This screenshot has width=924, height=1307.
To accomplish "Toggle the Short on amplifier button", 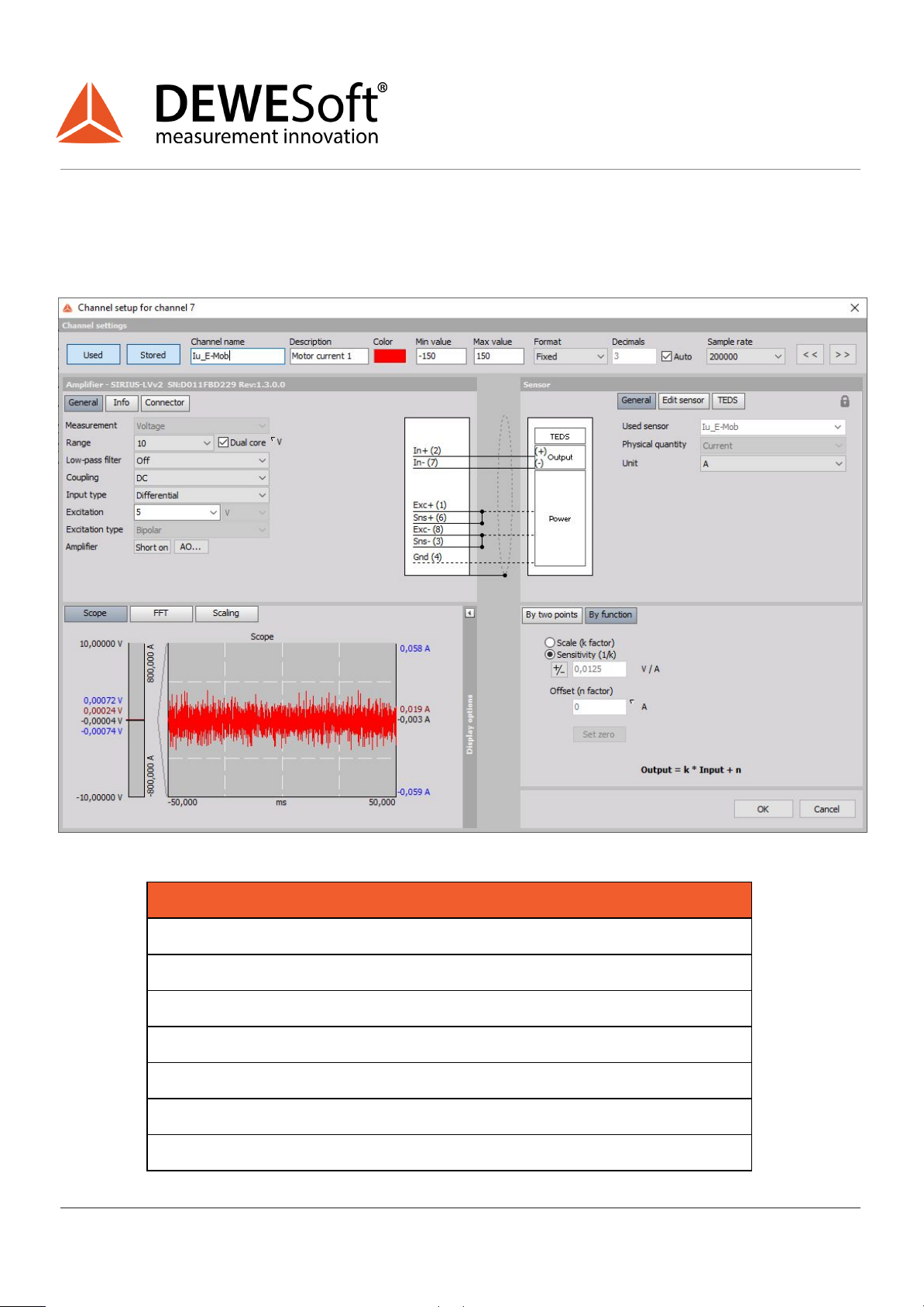I will click(x=152, y=547).
